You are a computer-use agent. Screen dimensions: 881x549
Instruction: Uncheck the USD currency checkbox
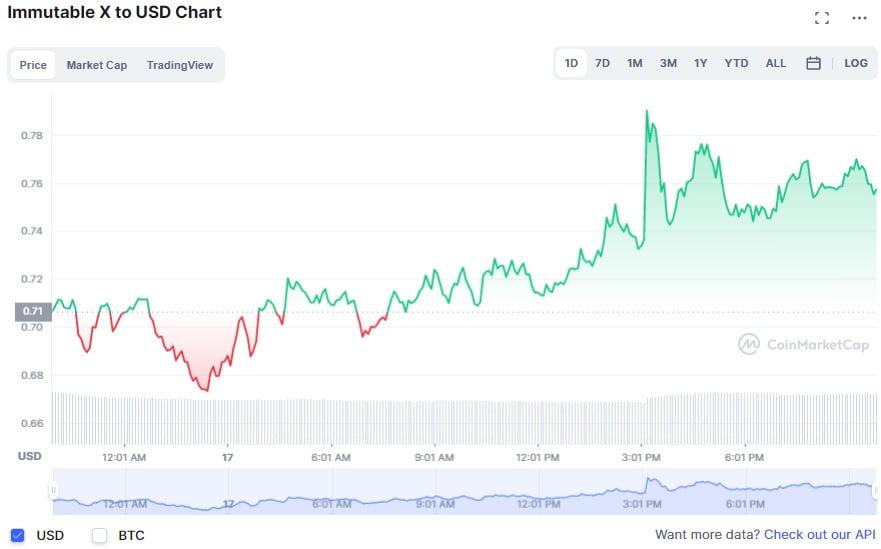point(17,535)
